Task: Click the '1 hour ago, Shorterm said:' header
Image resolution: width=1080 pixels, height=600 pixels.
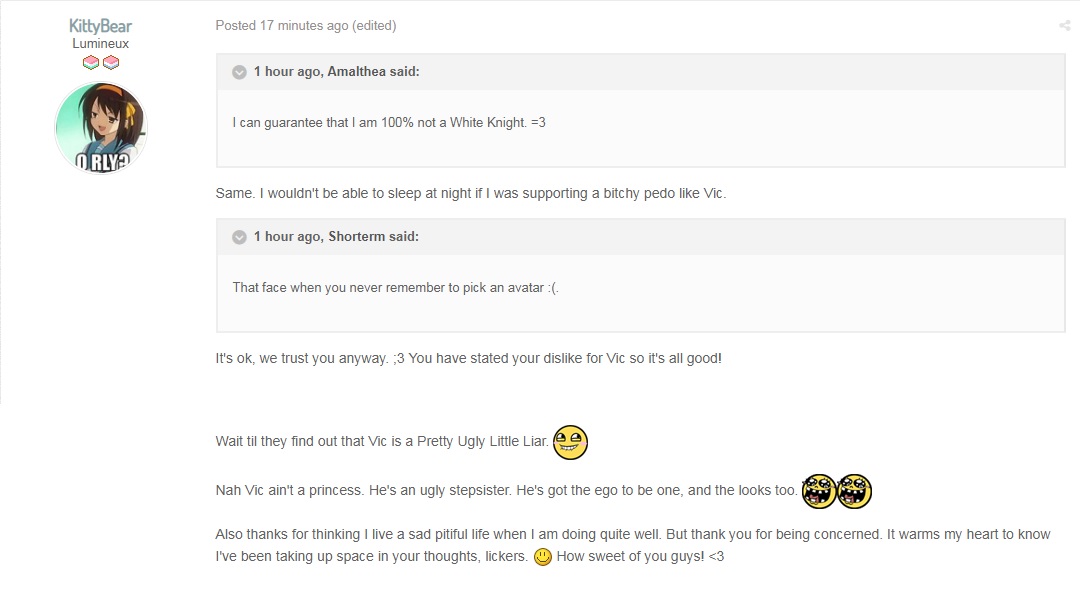Action: pyautogui.click(x=336, y=237)
